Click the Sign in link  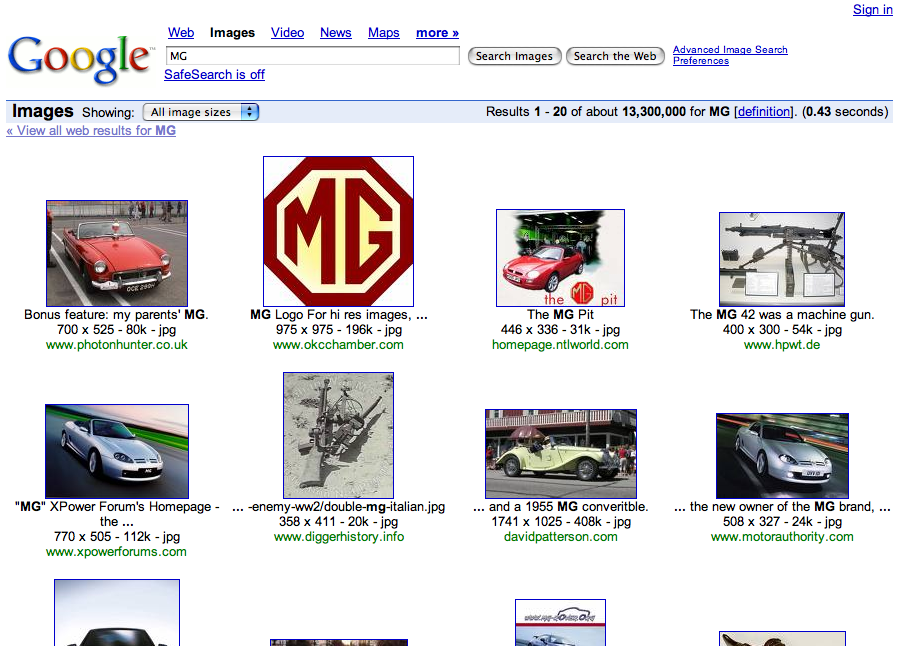872,10
